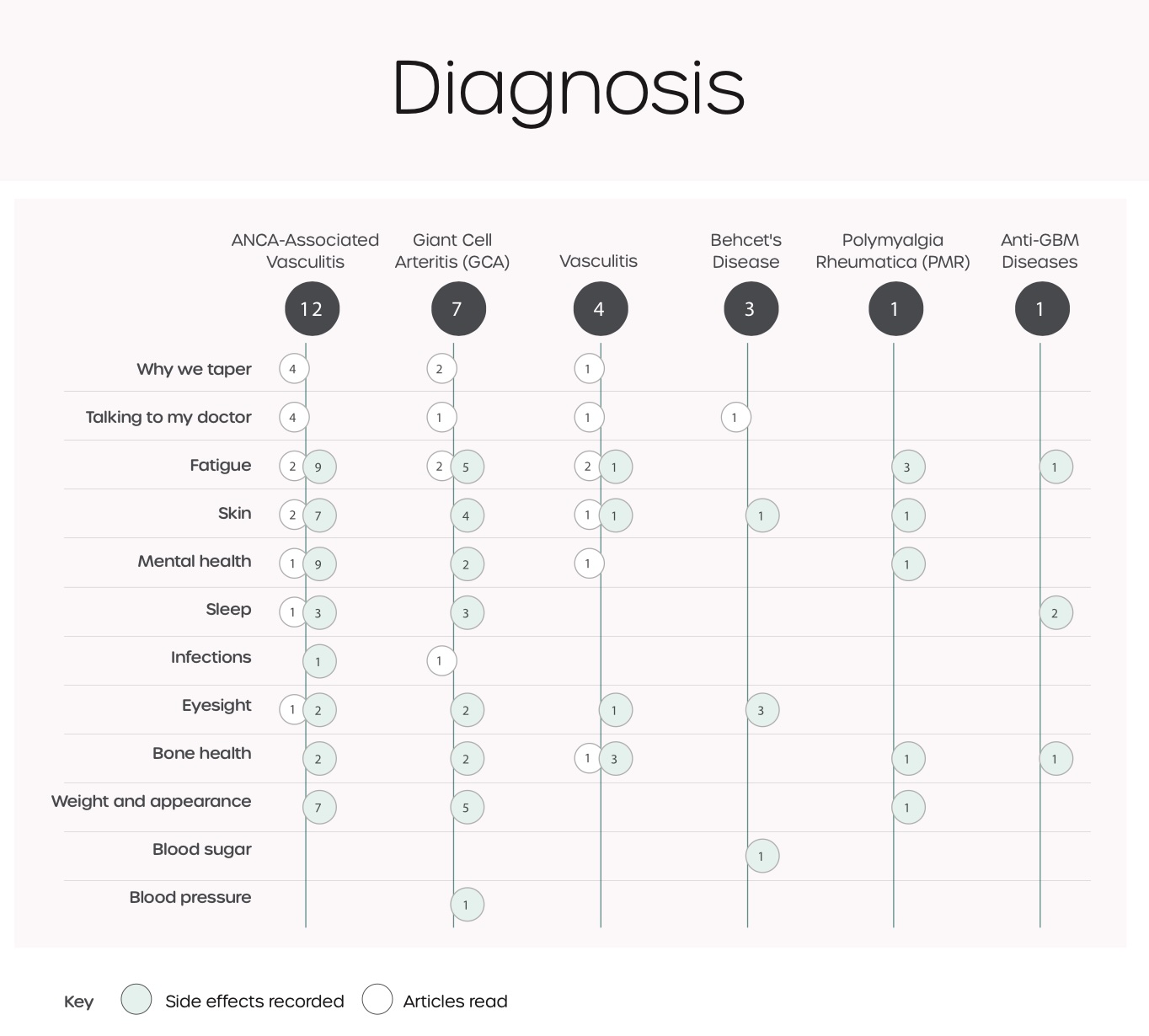Image resolution: width=1149 pixels, height=1036 pixels.
Task: Select the green Blood pressure bubble in GCA column
Action: 467,905
